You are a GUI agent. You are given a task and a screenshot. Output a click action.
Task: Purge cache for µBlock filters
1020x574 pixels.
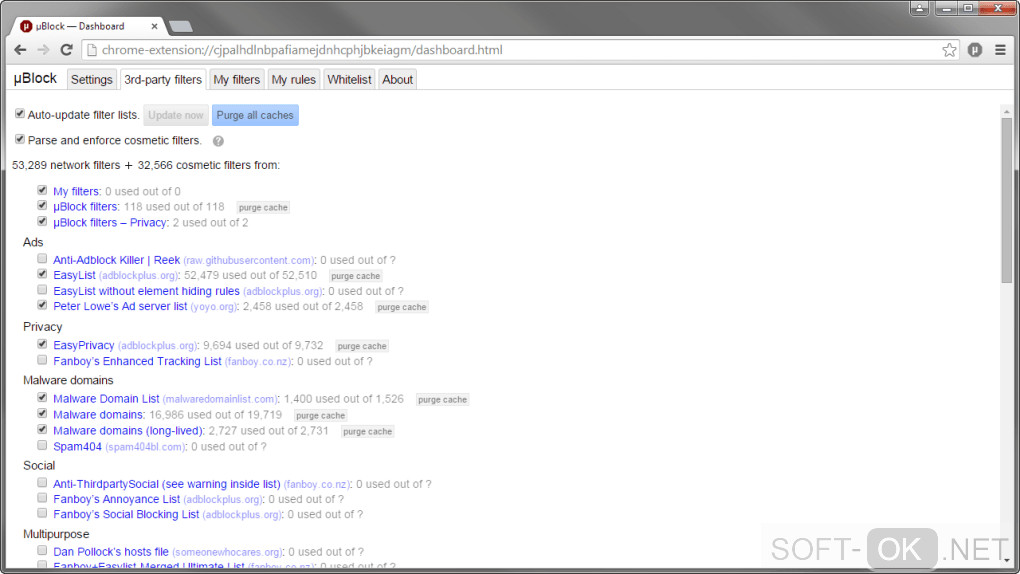click(x=263, y=208)
